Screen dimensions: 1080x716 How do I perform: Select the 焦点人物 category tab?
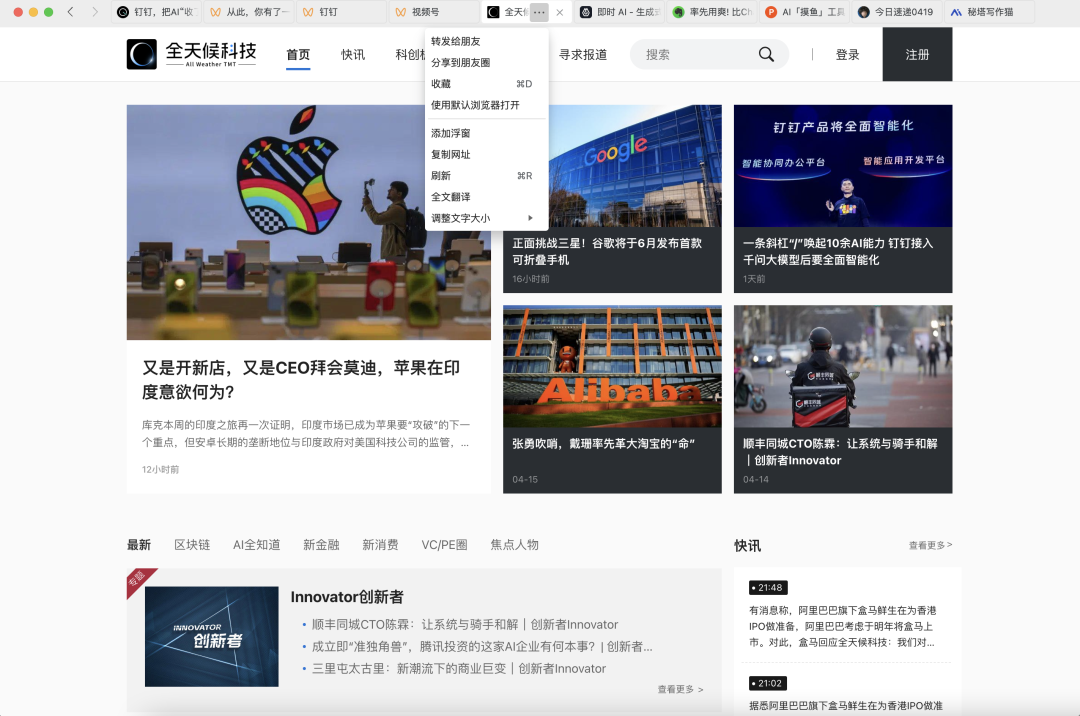[515, 545]
